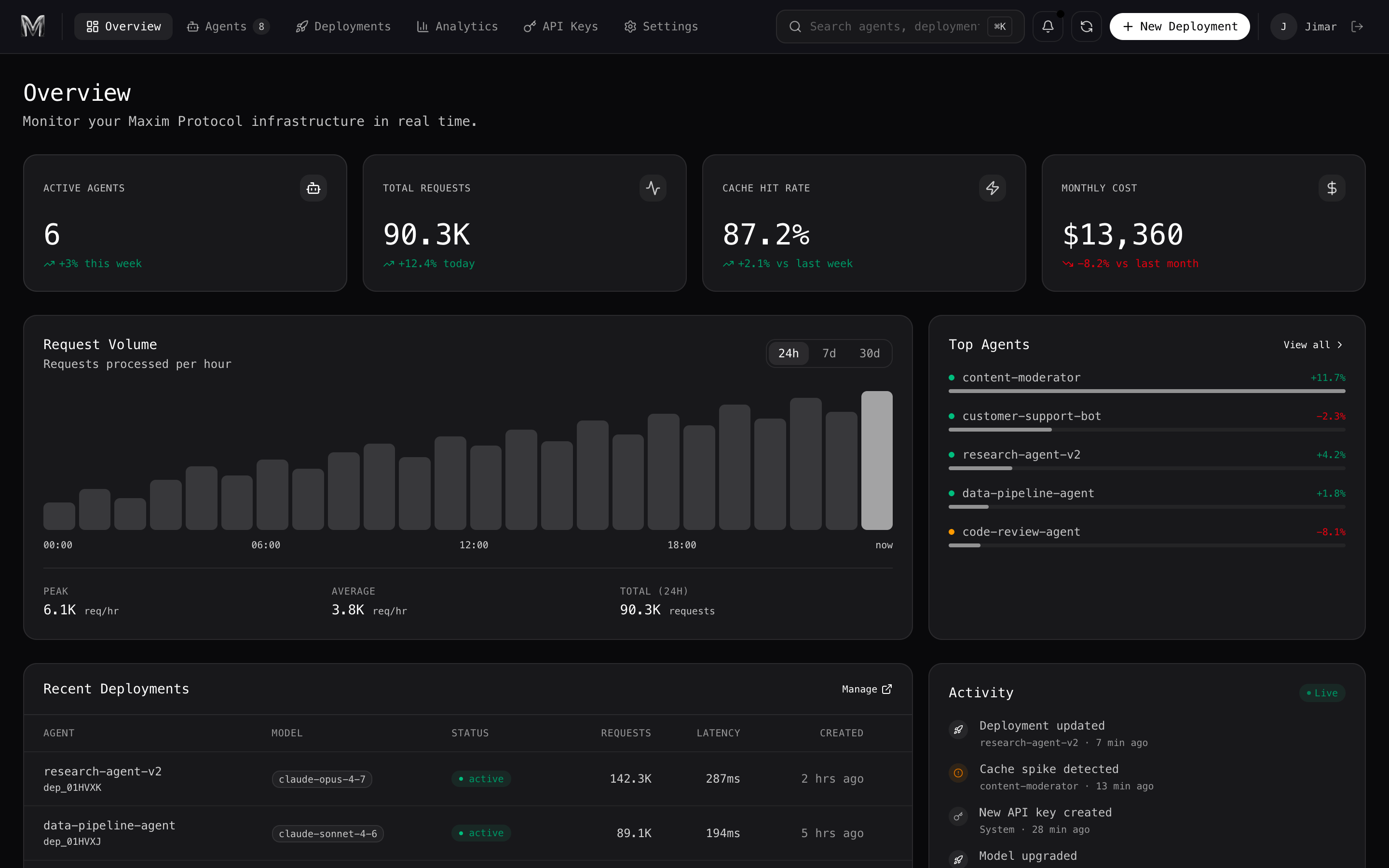Click code-review-agent in Top Agents
The image size is (1389, 868).
pyautogui.click(x=1021, y=531)
